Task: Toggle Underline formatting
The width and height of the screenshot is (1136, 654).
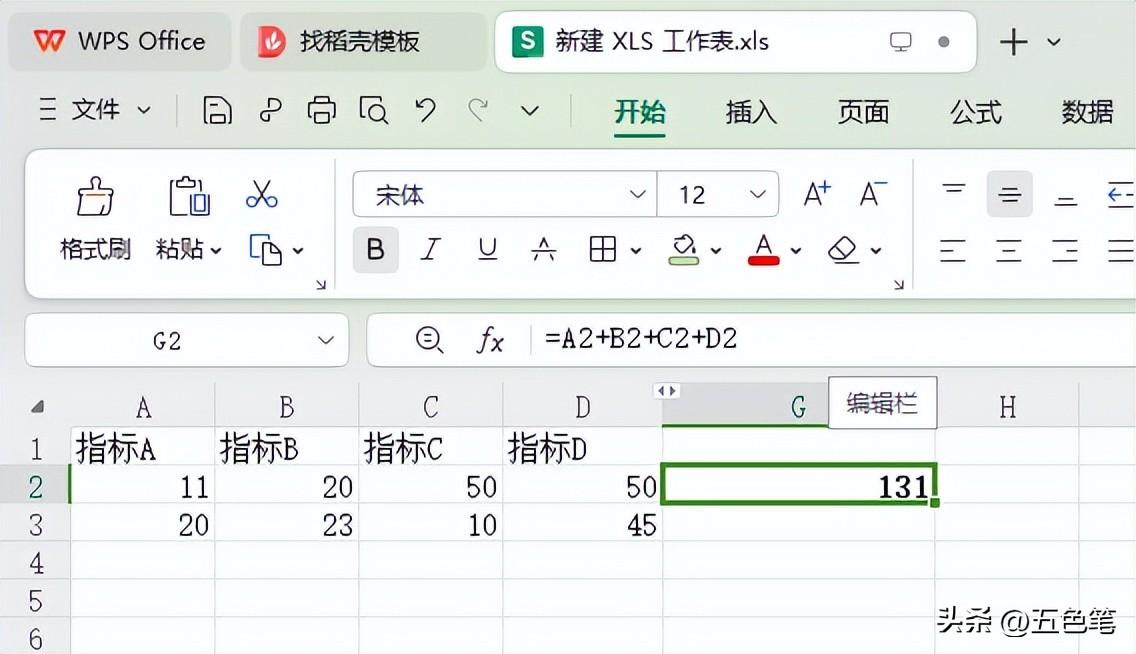Action: click(x=488, y=250)
